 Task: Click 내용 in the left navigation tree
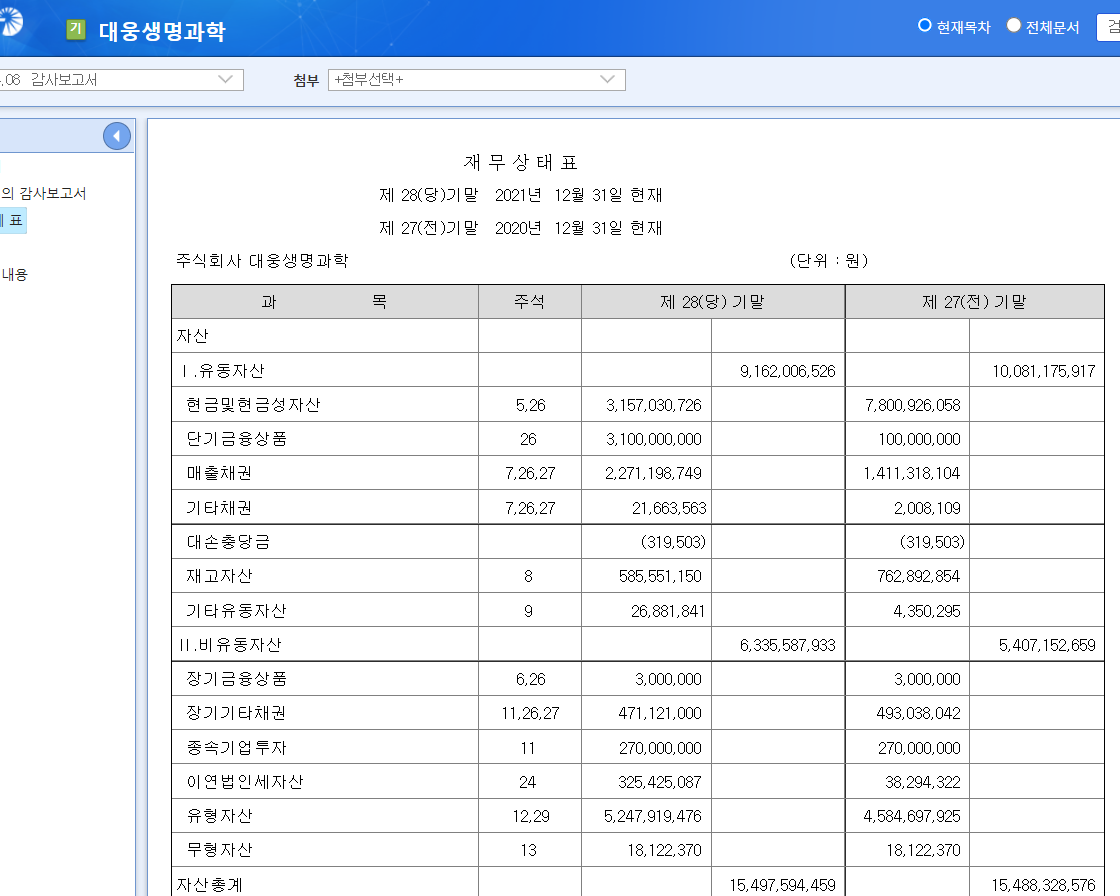click(x=14, y=273)
